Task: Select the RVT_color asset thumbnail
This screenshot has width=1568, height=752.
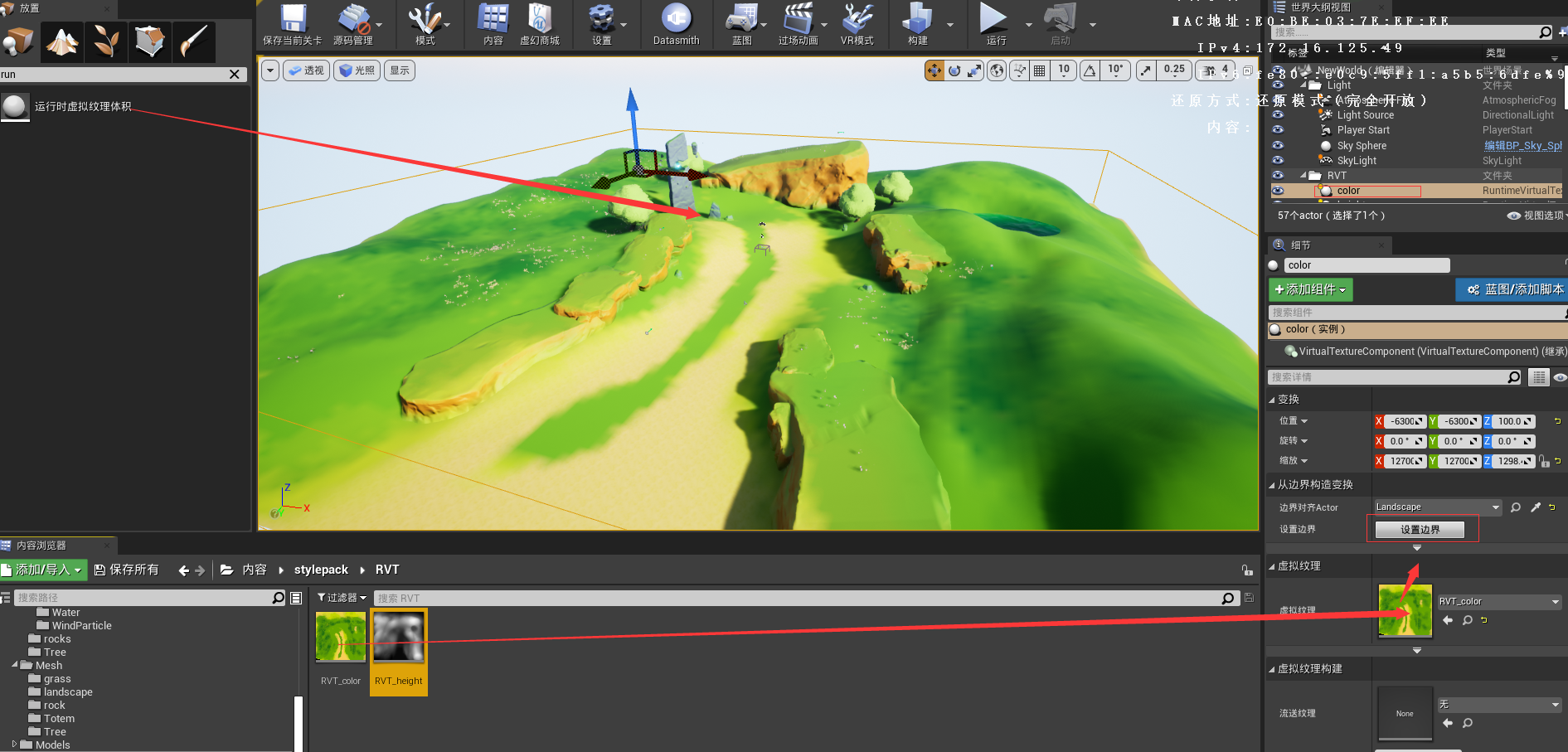Action: tap(341, 638)
